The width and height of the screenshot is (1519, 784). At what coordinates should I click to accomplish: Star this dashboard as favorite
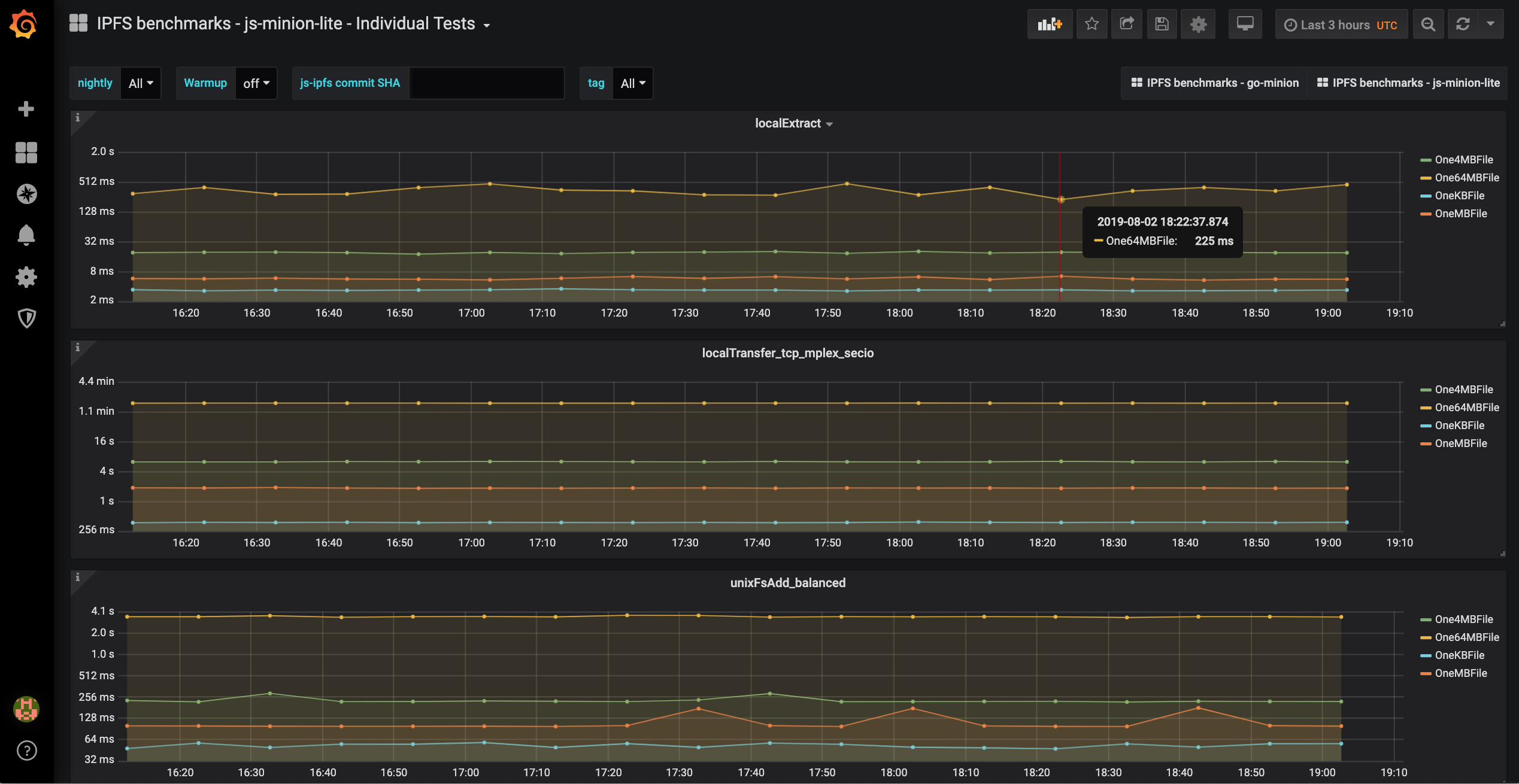coord(1092,24)
